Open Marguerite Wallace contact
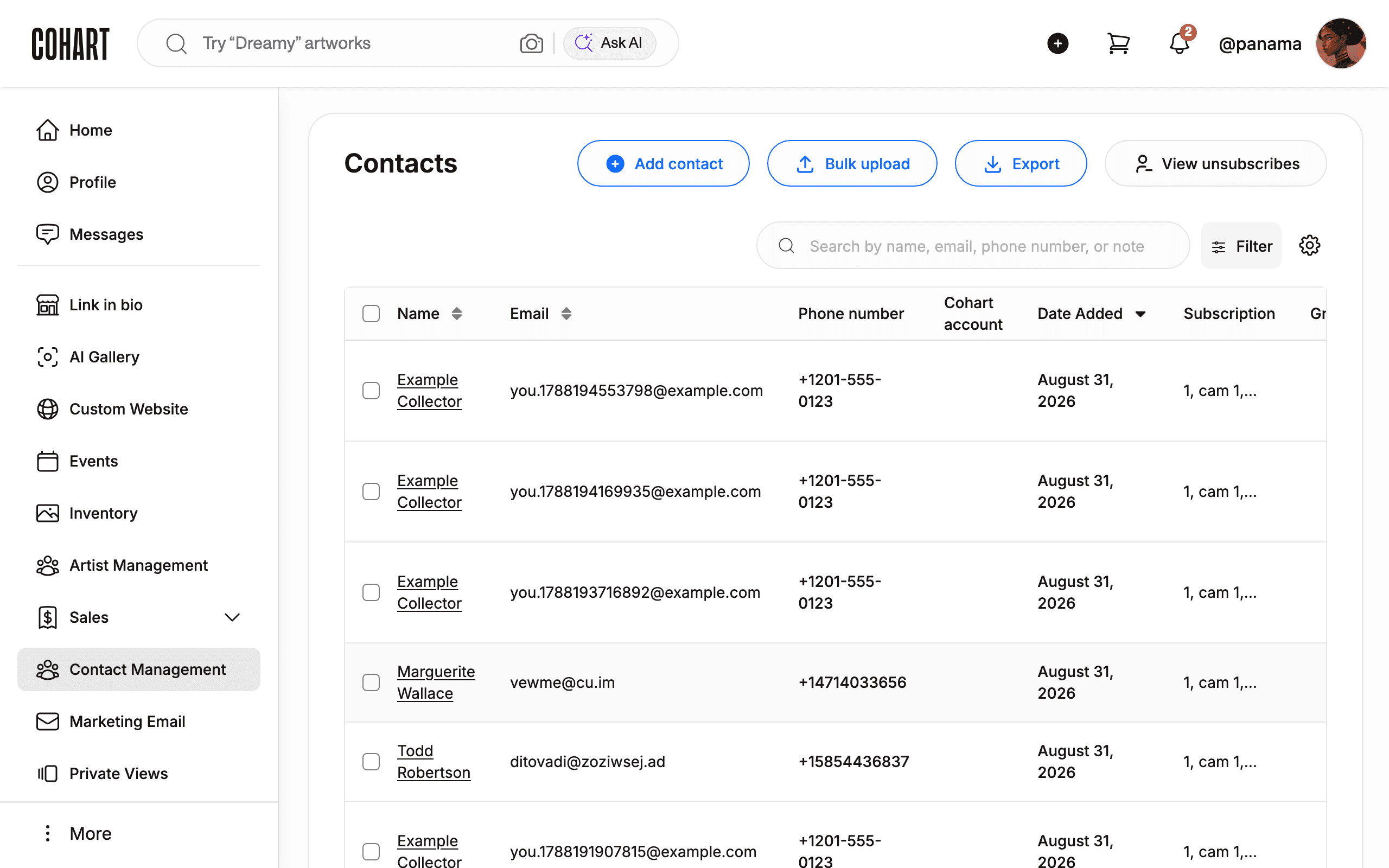The image size is (1389, 868). [x=436, y=682]
